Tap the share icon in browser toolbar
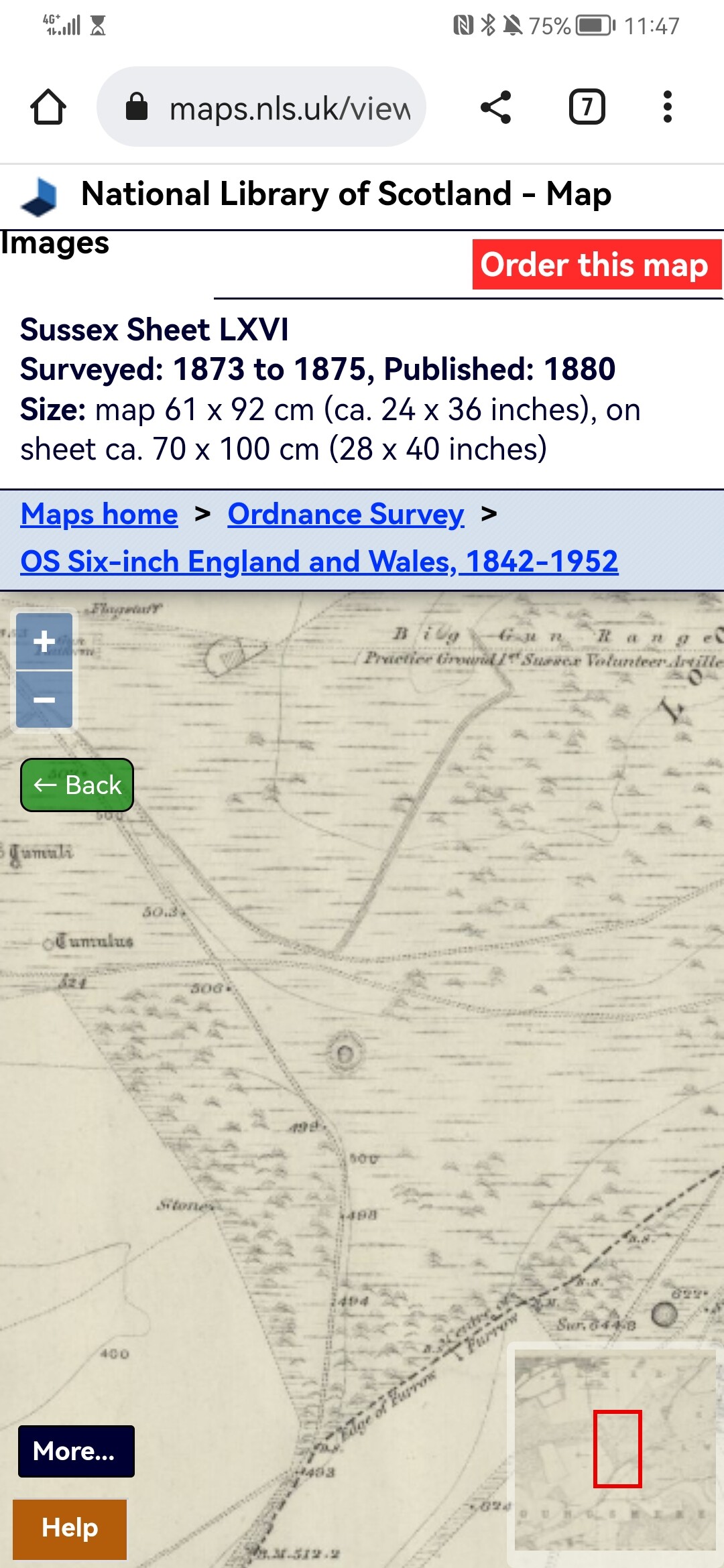The width and height of the screenshot is (724, 1568). click(496, 107)
